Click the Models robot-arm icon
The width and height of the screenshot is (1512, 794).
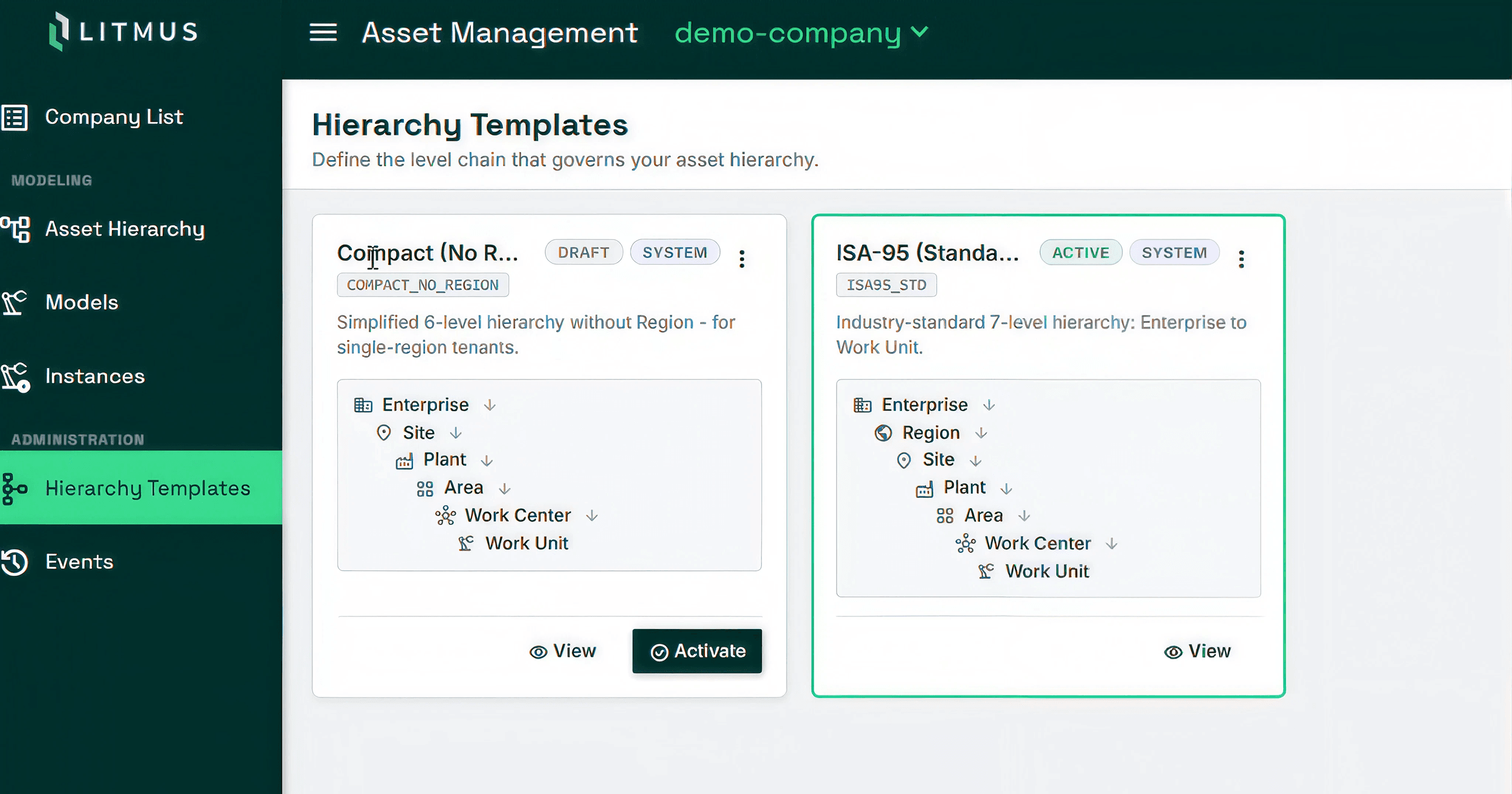click(x=15, y=303)
